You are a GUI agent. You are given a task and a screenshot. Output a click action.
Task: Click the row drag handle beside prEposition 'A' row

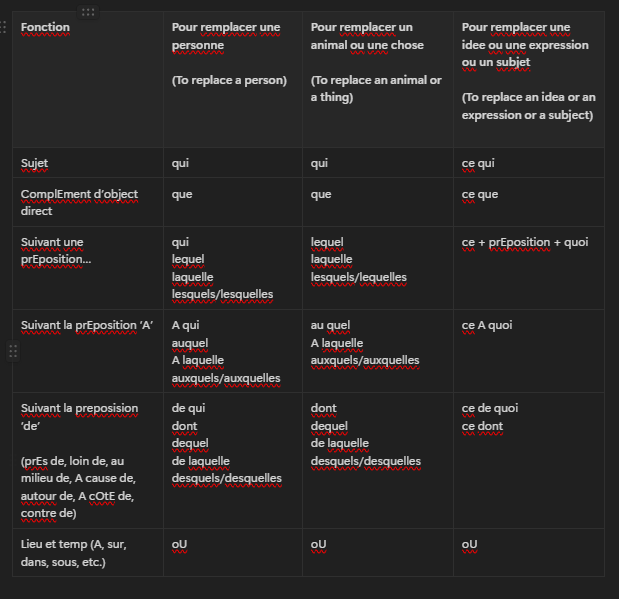13,351
